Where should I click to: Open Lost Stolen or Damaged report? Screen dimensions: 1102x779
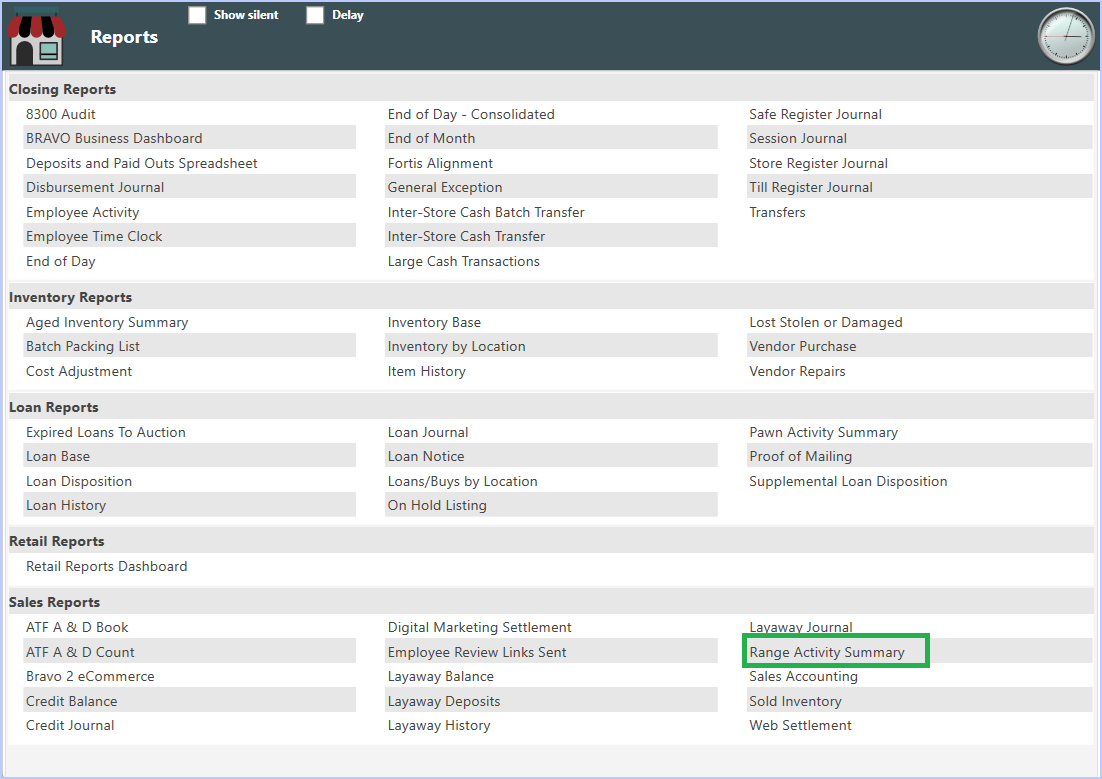click(x=825, y=322)
